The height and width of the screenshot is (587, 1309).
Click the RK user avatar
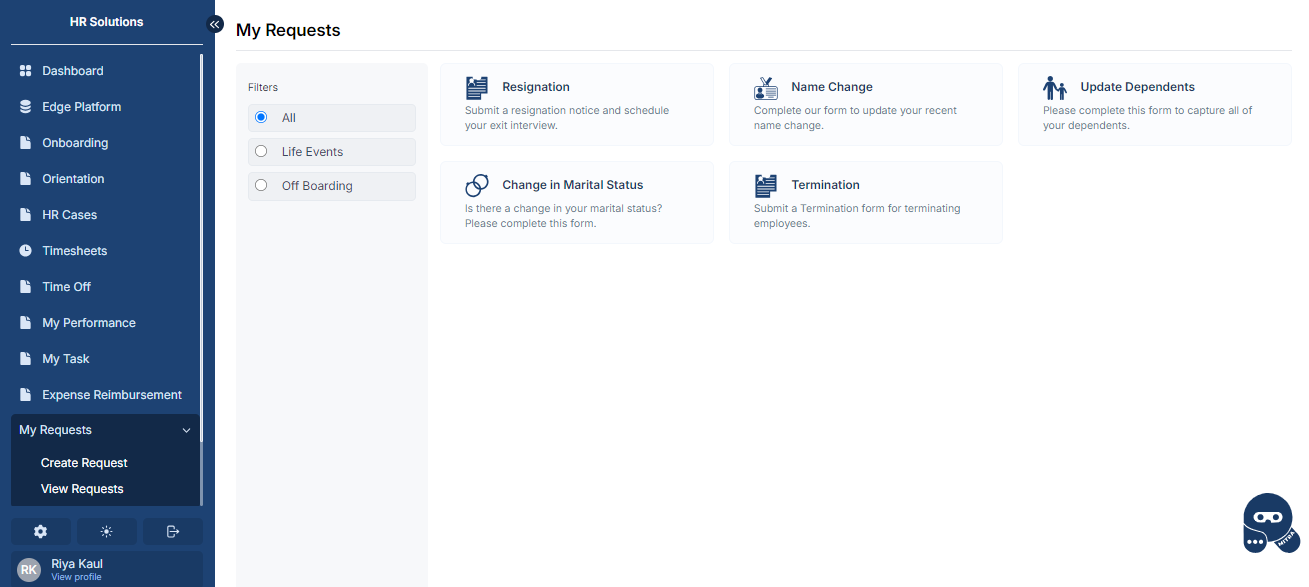30,569
